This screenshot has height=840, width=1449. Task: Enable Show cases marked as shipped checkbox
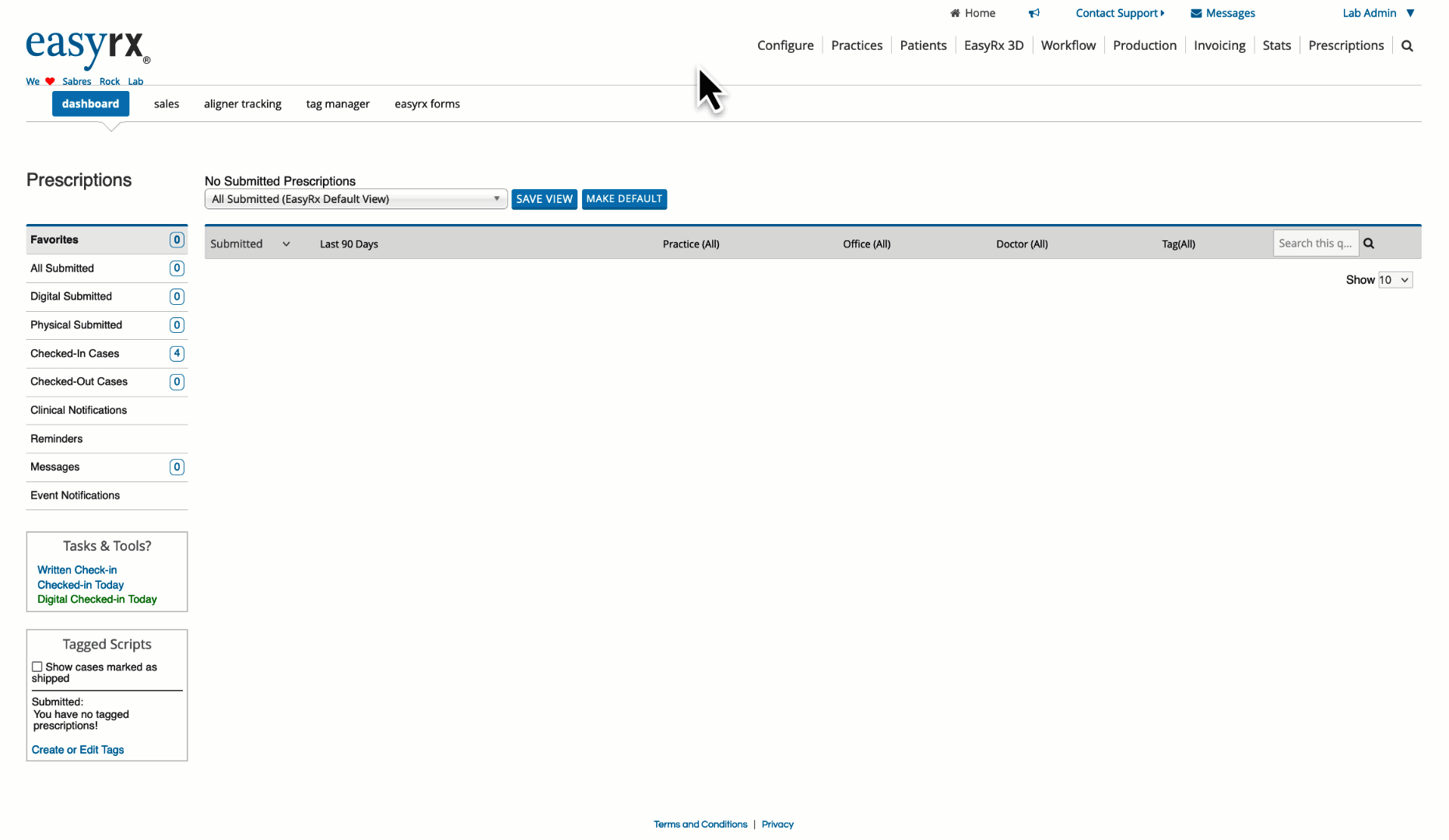37,667
